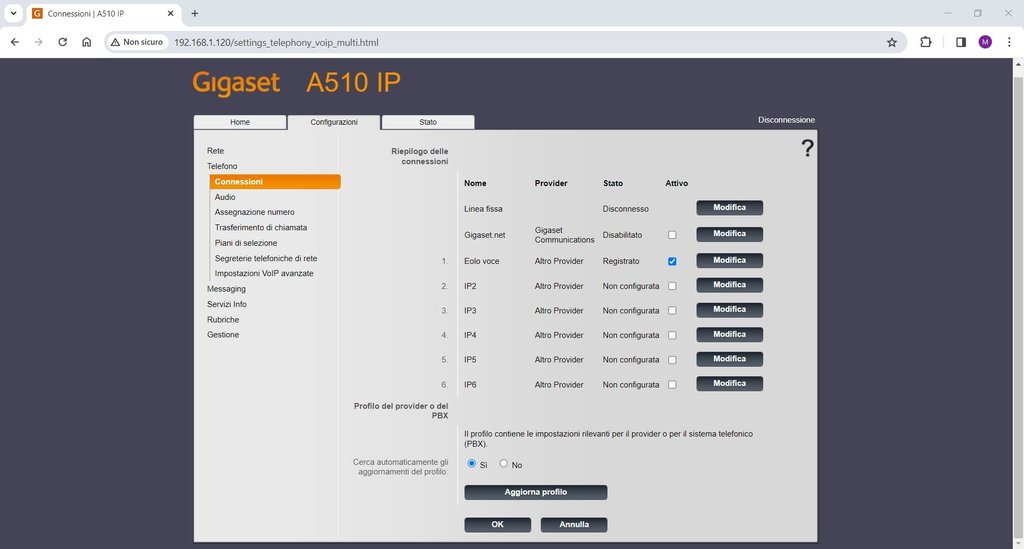1024x549 pixels.
Task: Expand the Rete menu in sidebar
Action: (x=215, y=151)
